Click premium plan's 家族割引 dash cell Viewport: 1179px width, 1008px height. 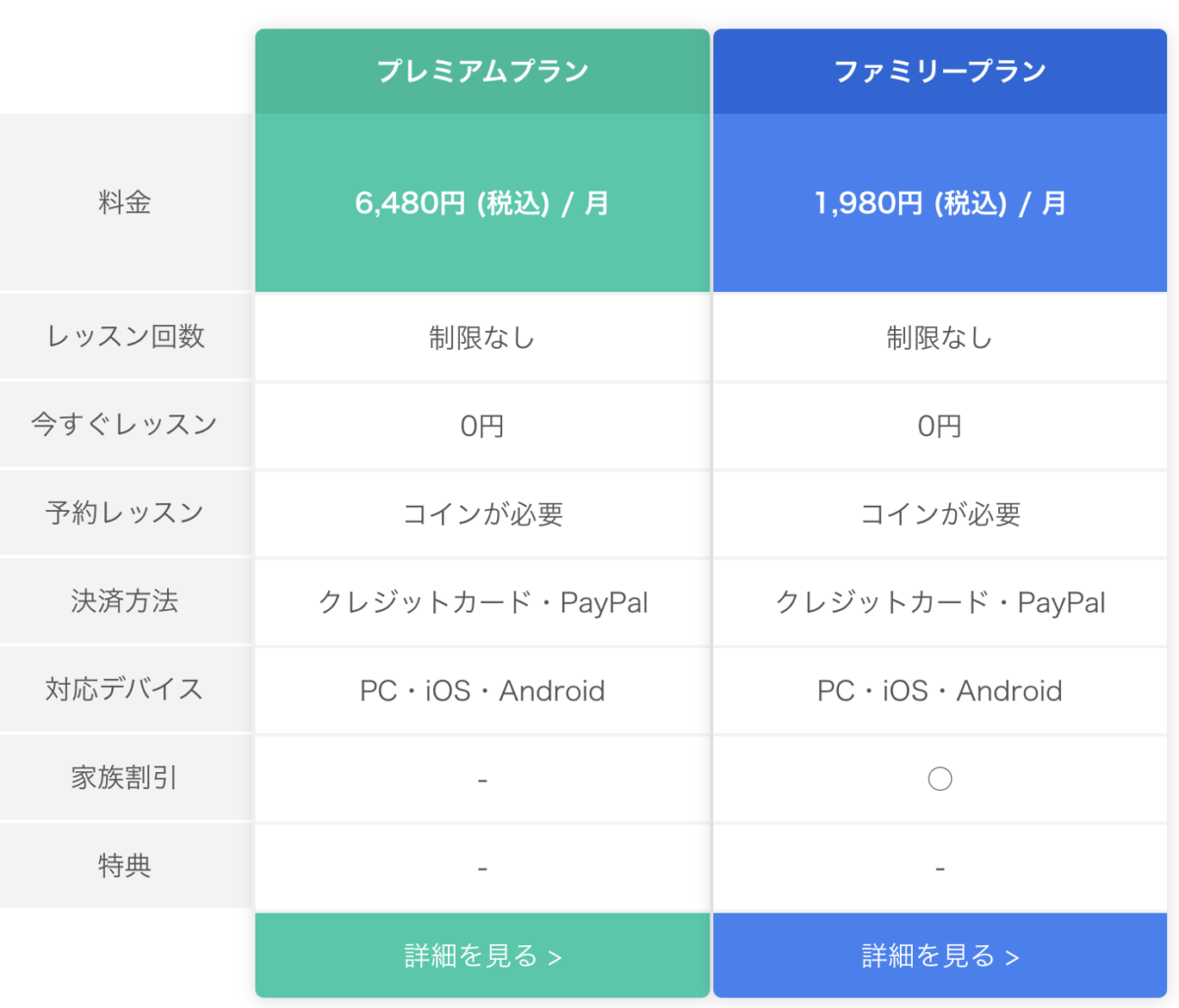click(x=482, y=780)
